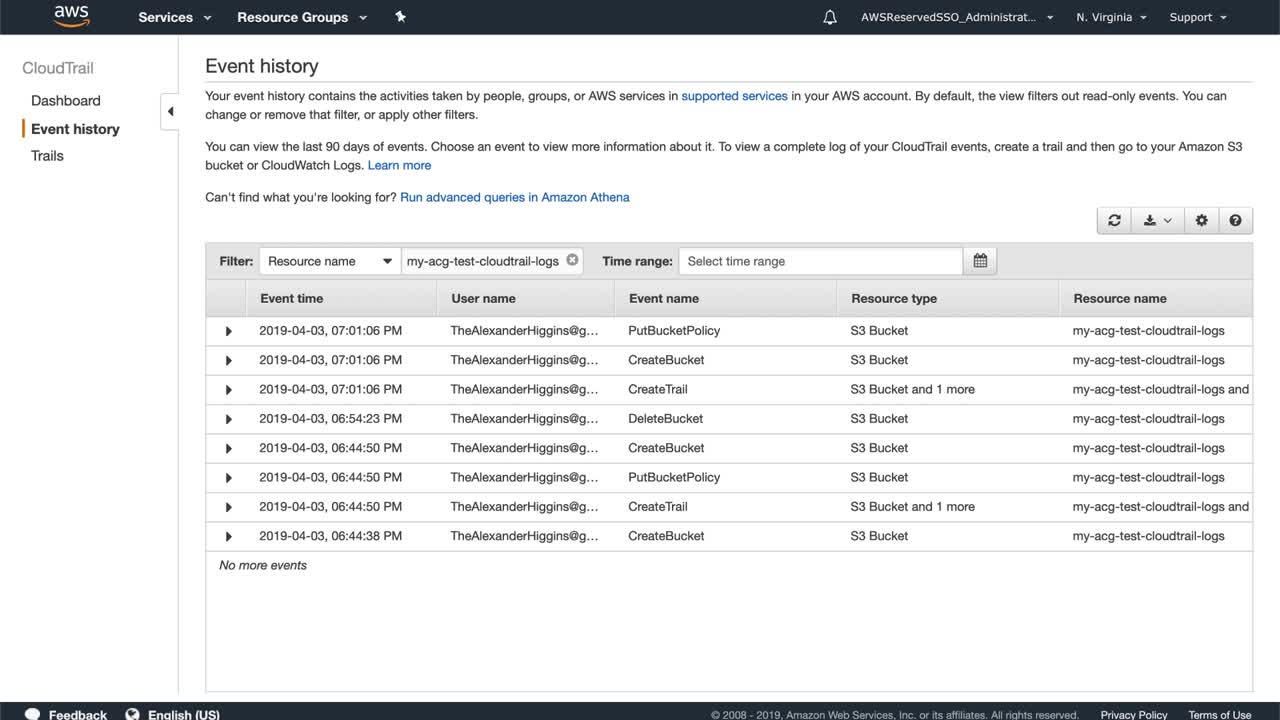Open the Dashboard page in sidebar
The width and height of the screenshot is (1280, 720).
[65, 101]
